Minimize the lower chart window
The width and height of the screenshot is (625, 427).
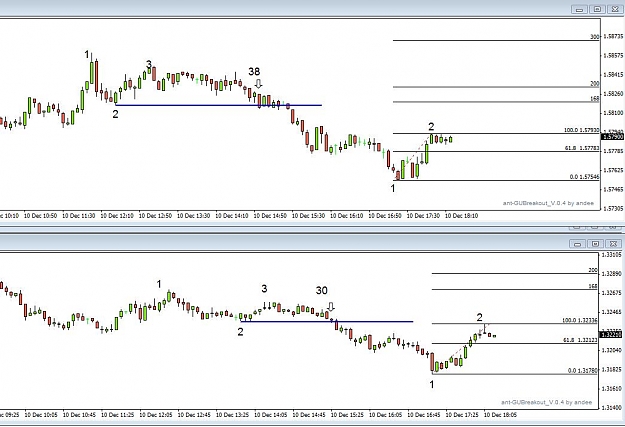point(578,244)
